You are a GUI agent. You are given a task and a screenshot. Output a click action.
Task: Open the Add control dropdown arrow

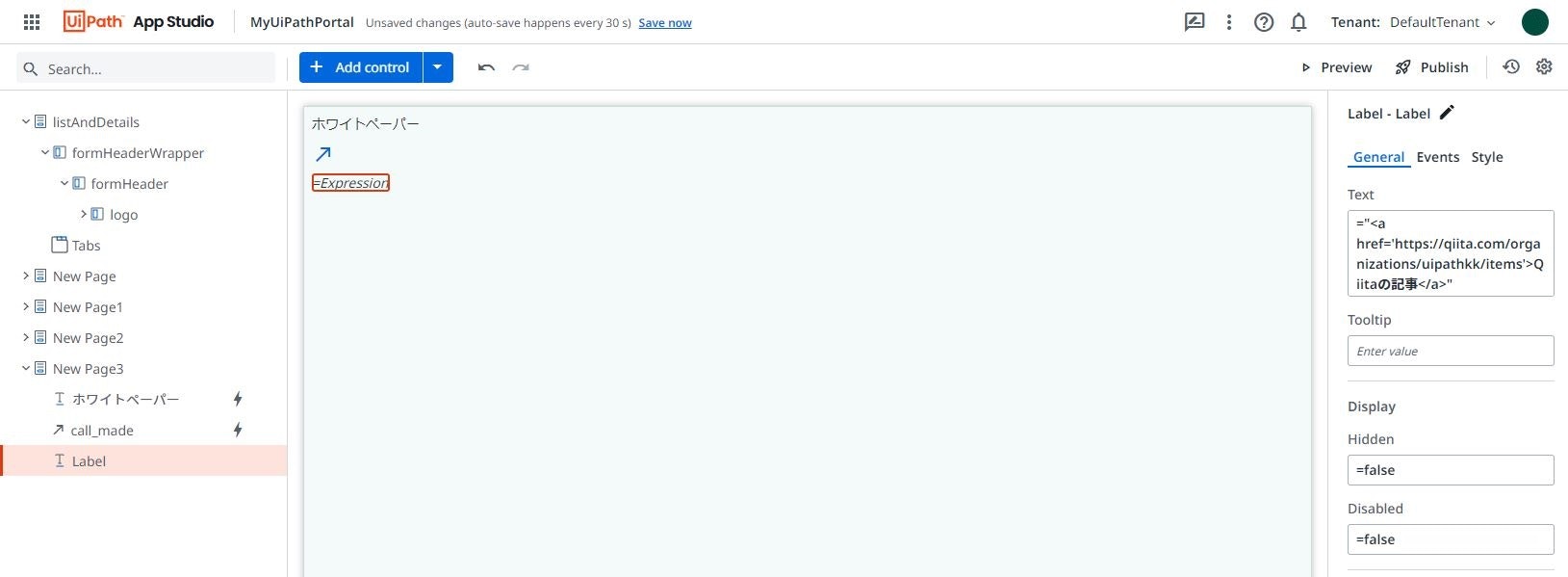click(438, 67)
